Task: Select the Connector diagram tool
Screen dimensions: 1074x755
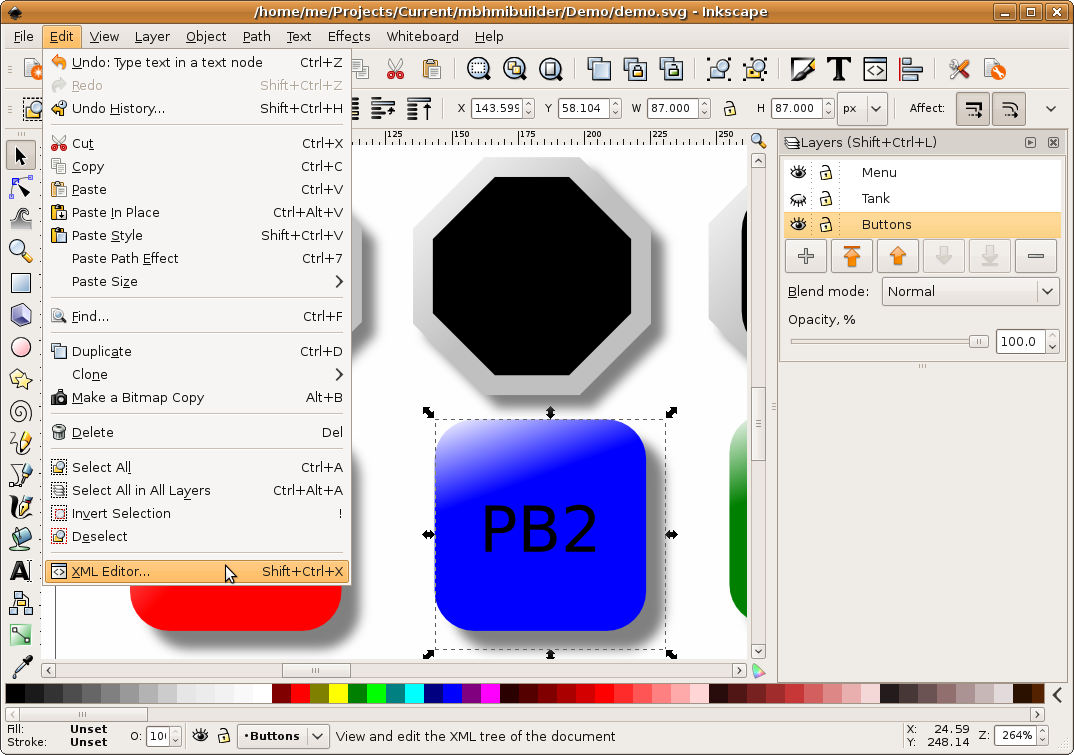Action: point(21,603)
